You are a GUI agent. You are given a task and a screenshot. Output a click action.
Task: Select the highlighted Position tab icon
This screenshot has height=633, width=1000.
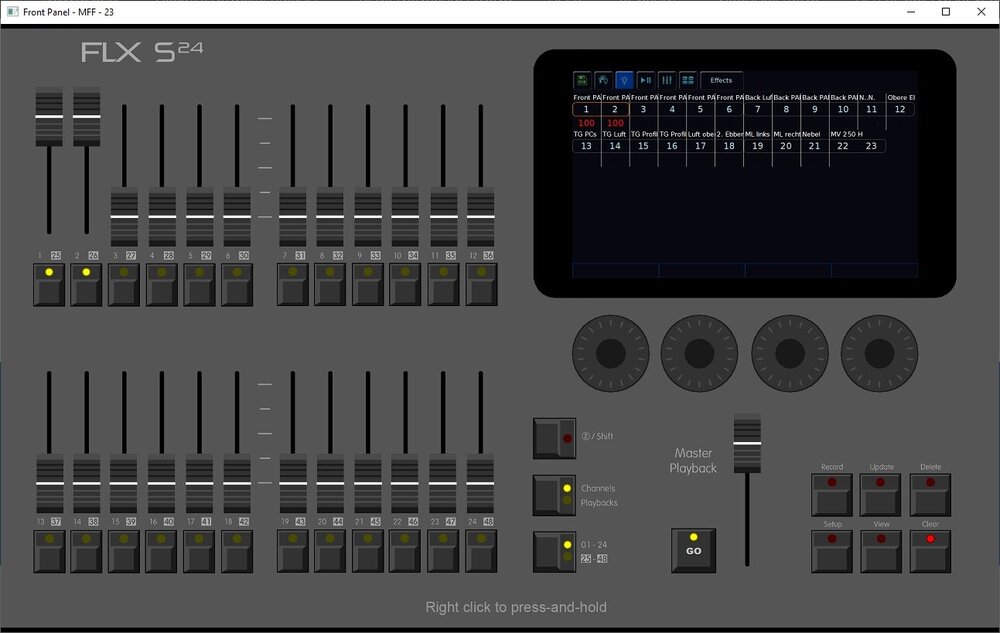(624, 80)
